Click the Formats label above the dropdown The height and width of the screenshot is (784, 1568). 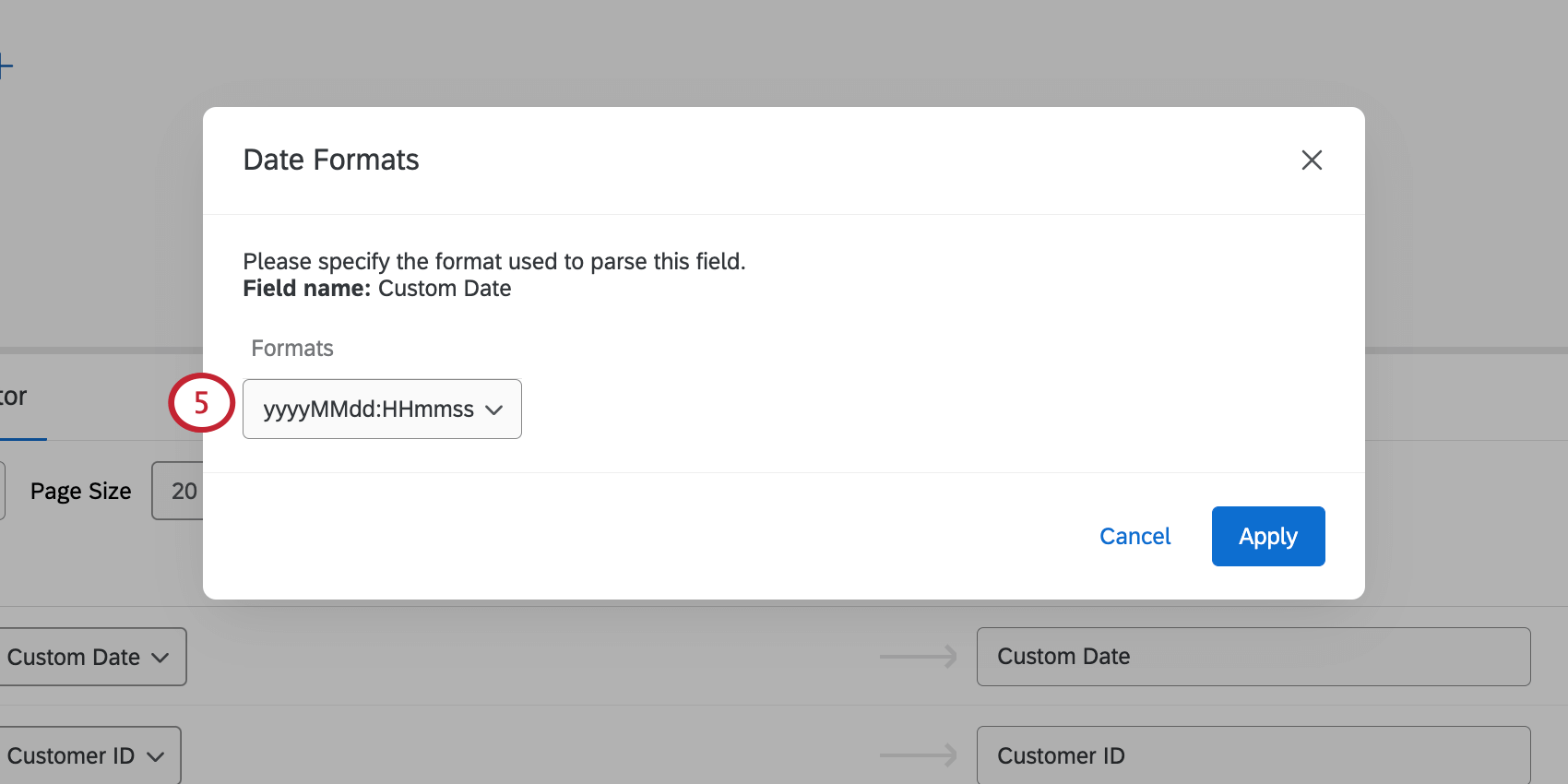tap(292, 349)
